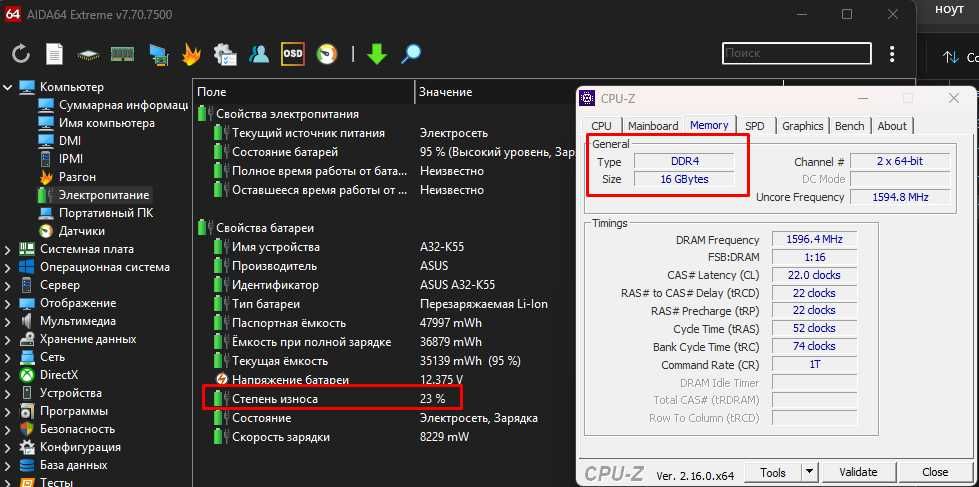Click the motherboard chip toolbar icon
The image size is (979, 487).
pos(89,54)
